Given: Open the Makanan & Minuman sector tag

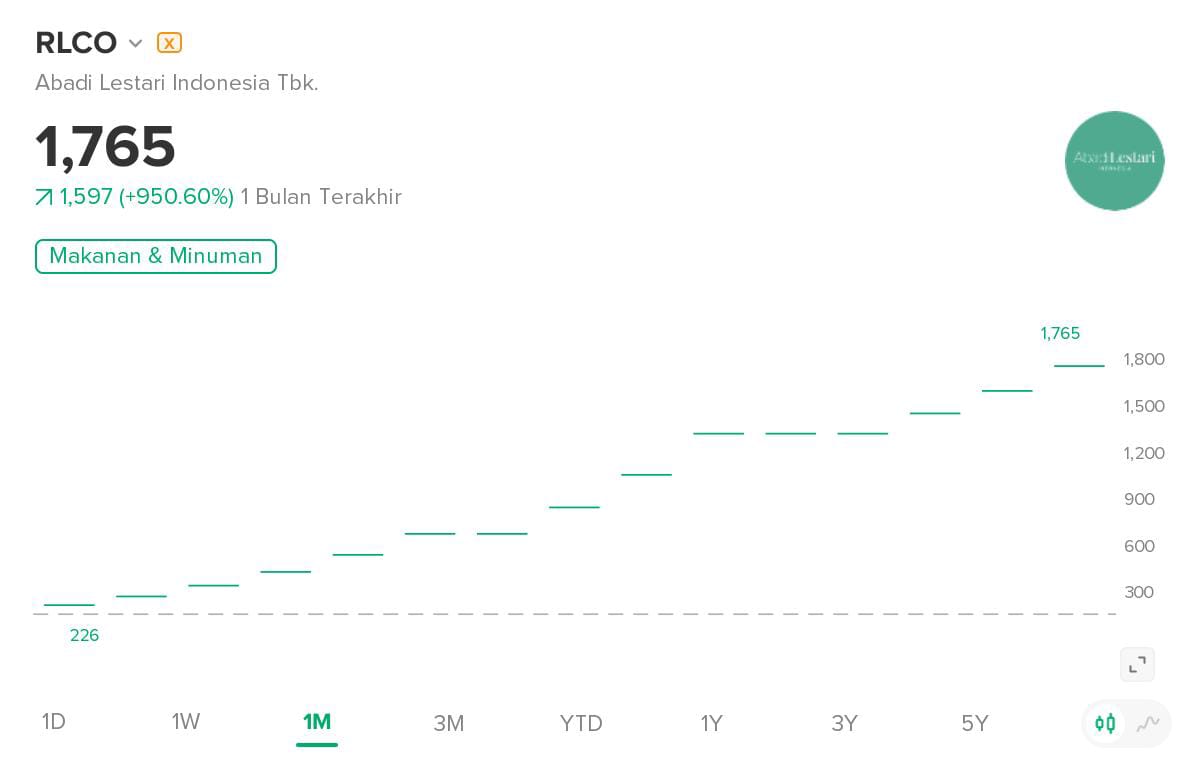Looking at the screenshot, I should click(156, 256).
